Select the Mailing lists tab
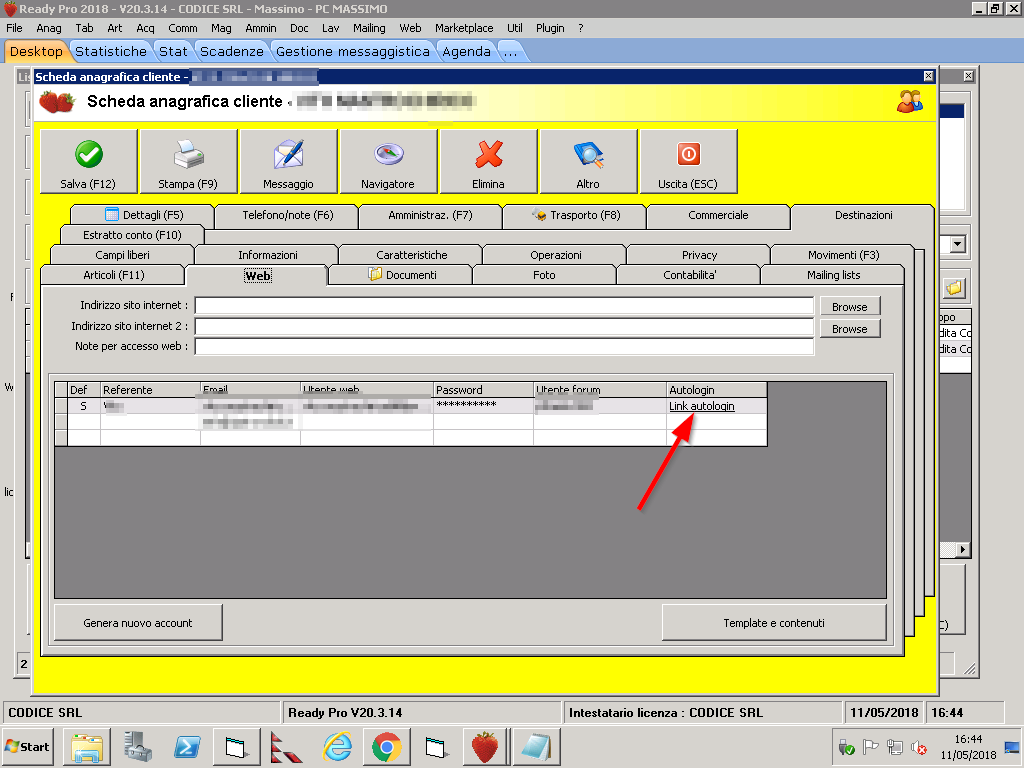Image resolution: width=1024 pixels, height=768 pixels. click(x=833, y=275)
